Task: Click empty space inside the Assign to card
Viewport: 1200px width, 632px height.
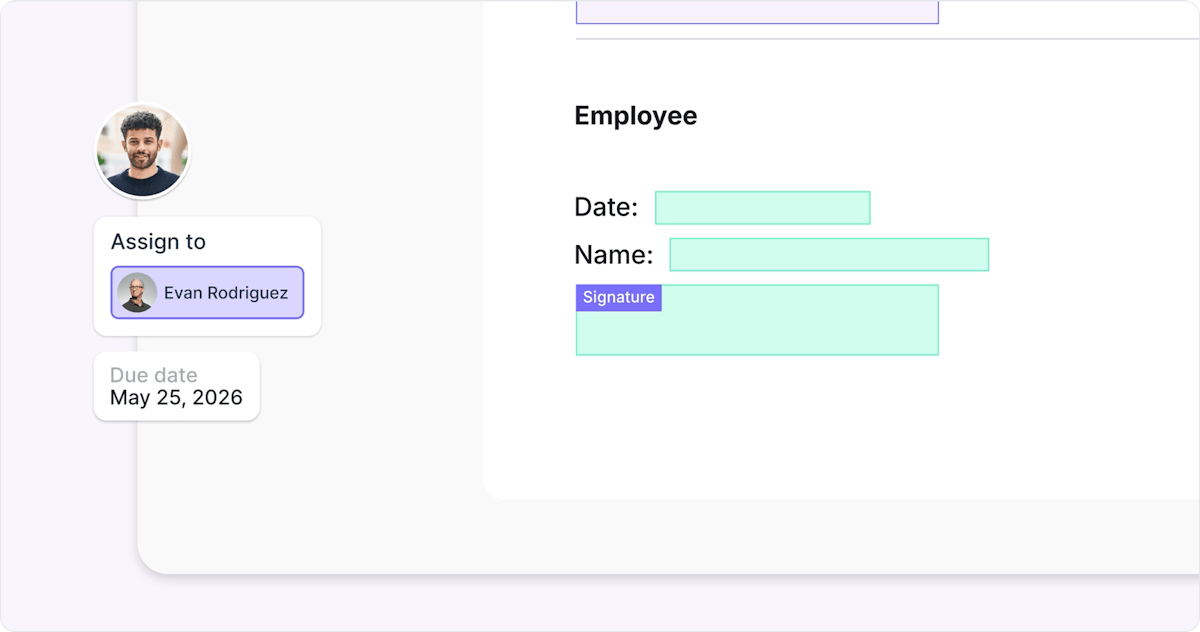Action: pyautogui.click(x=270, y=240)
